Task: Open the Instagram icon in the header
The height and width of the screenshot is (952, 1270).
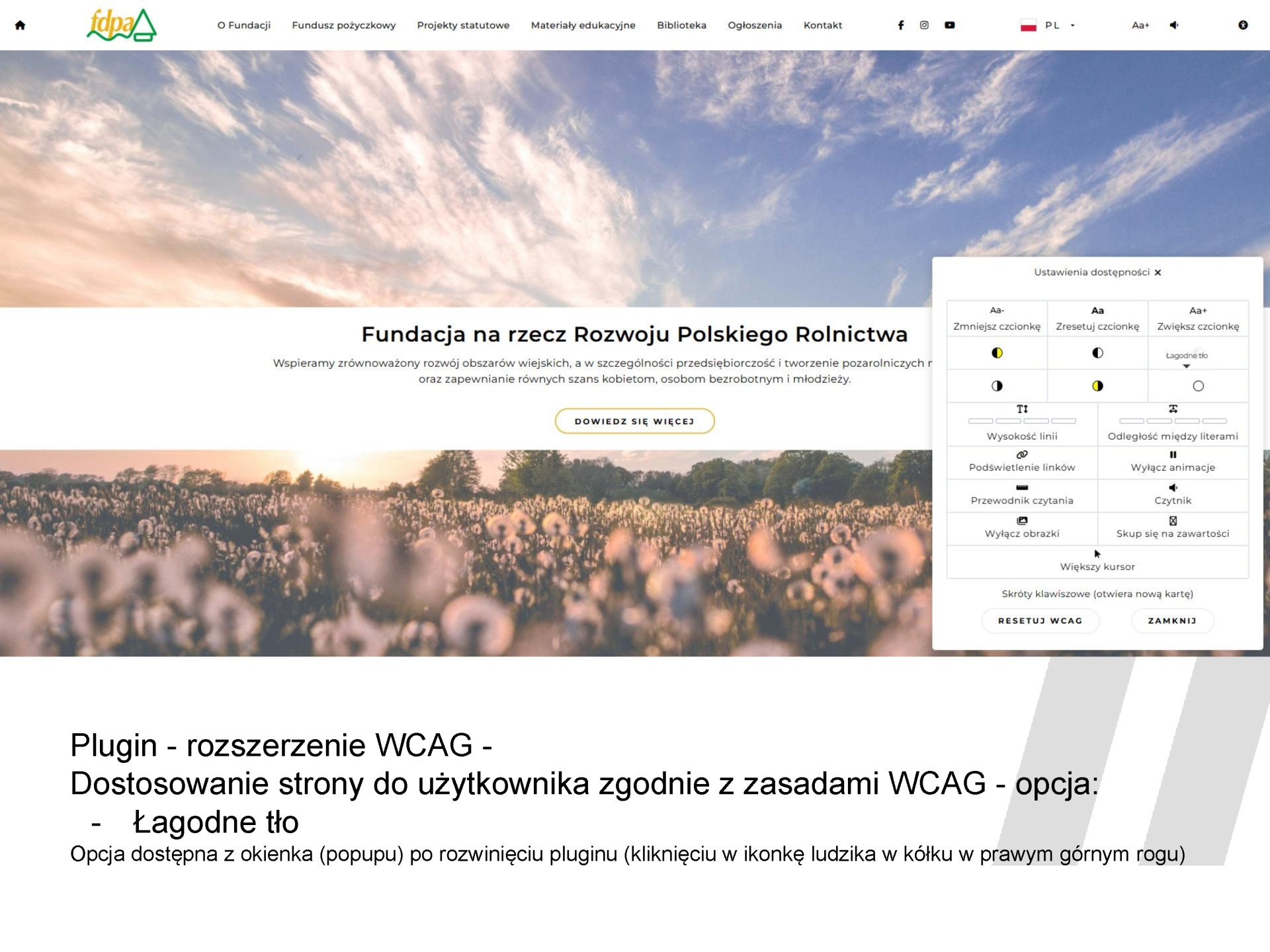Action: pos(924,25)
